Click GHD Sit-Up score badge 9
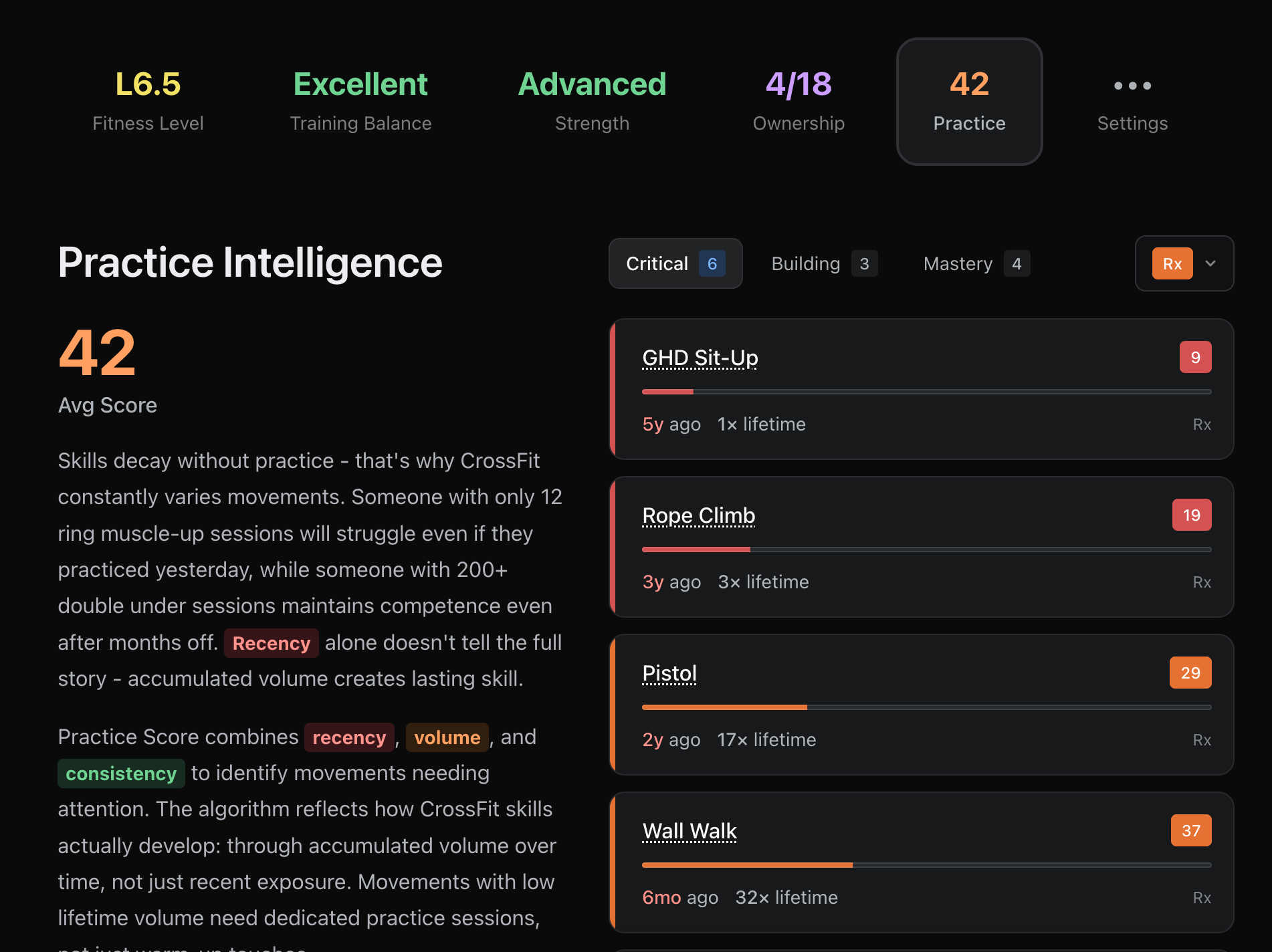Image resolution: width=1272 pixels, height=952 pixels. point(1195,358)
